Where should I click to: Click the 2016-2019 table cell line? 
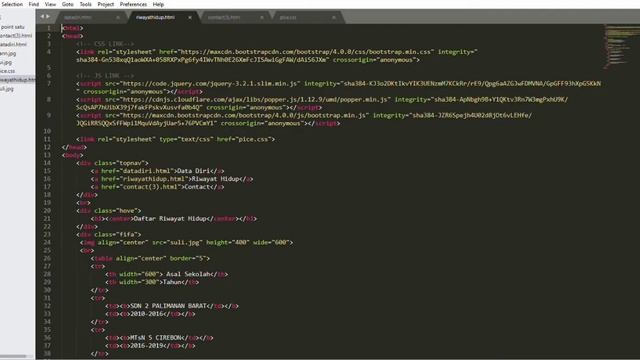150,346
